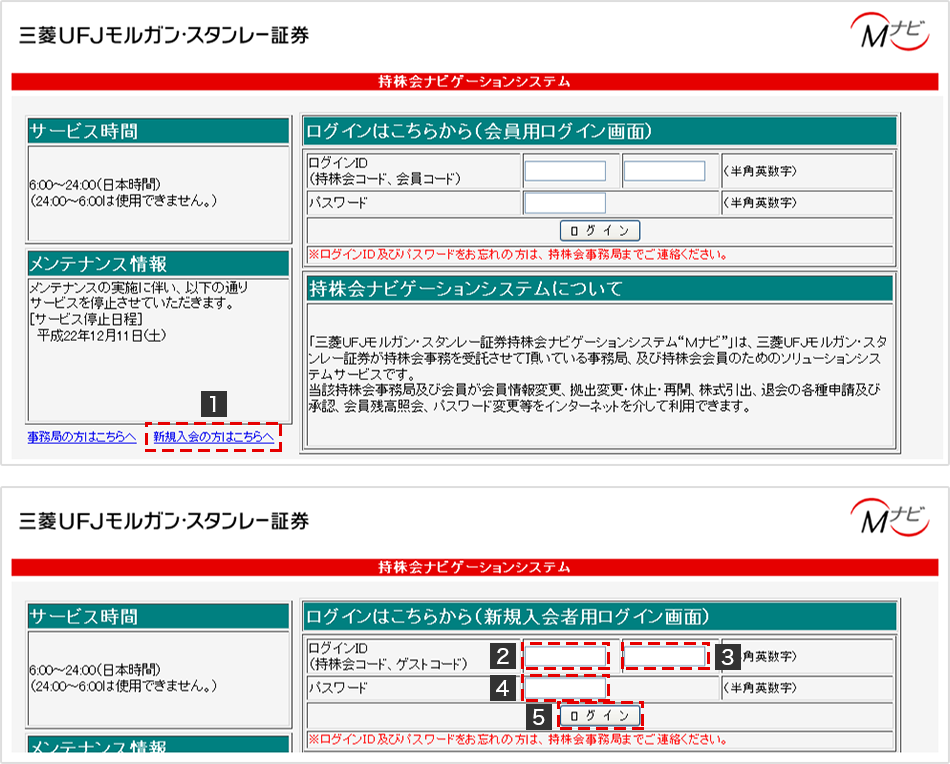Click the [サービス停止日程] text

tap(85, 319)
